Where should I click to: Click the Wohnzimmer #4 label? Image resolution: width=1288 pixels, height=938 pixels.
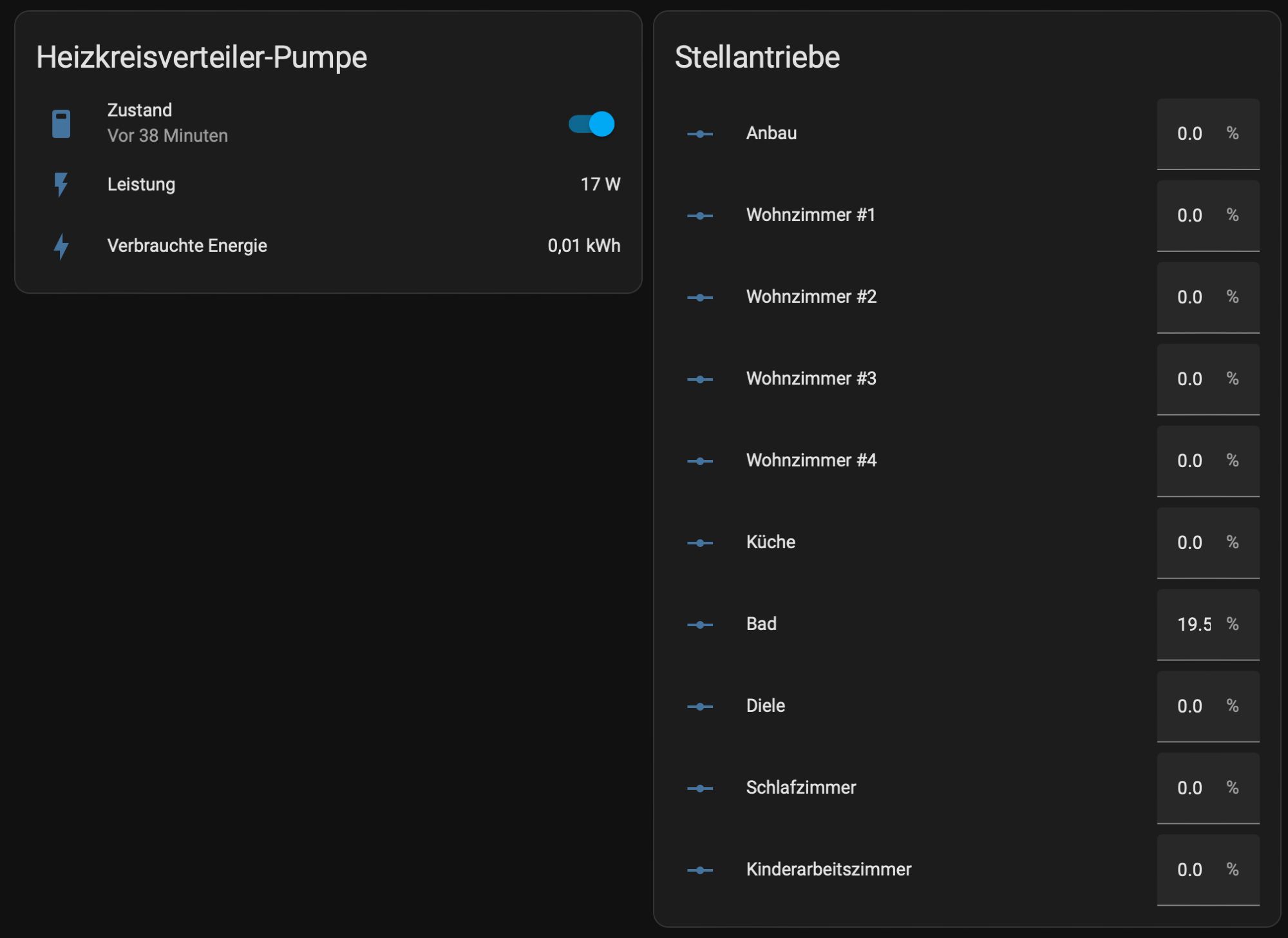tap(811, 461)
